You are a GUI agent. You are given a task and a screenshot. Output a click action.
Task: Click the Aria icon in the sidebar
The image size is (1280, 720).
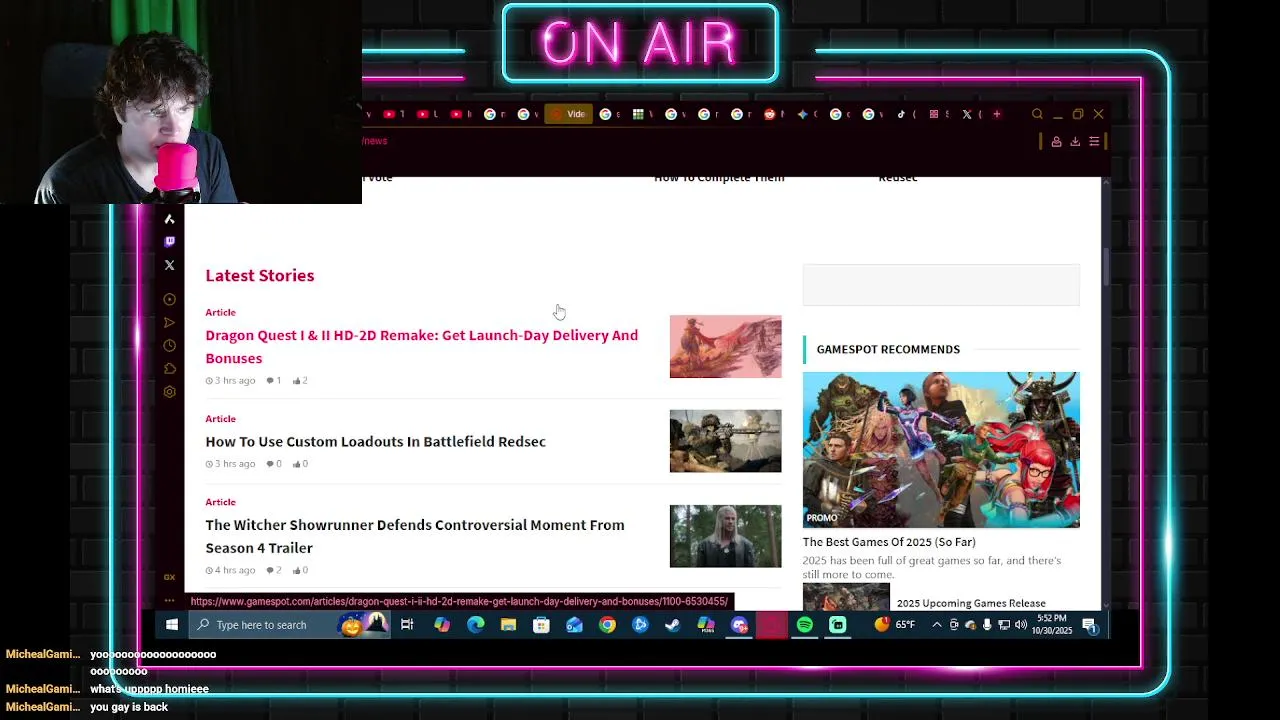click(x=169, y=219)
